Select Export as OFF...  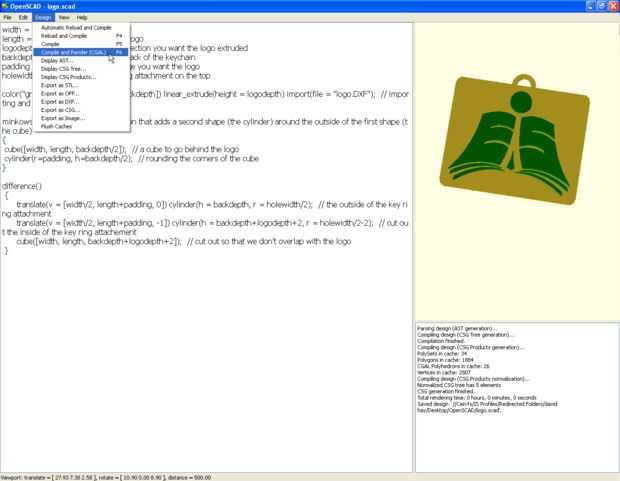coord(81,94)
